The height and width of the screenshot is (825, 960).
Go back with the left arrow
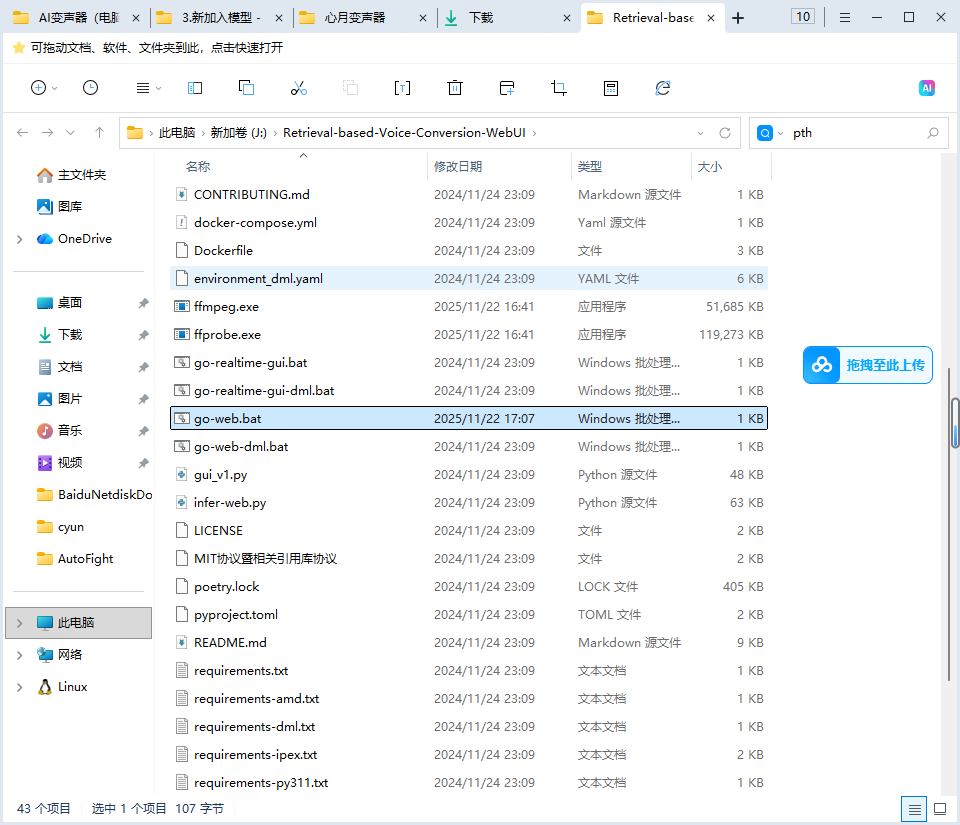click(x=23, y=133)
